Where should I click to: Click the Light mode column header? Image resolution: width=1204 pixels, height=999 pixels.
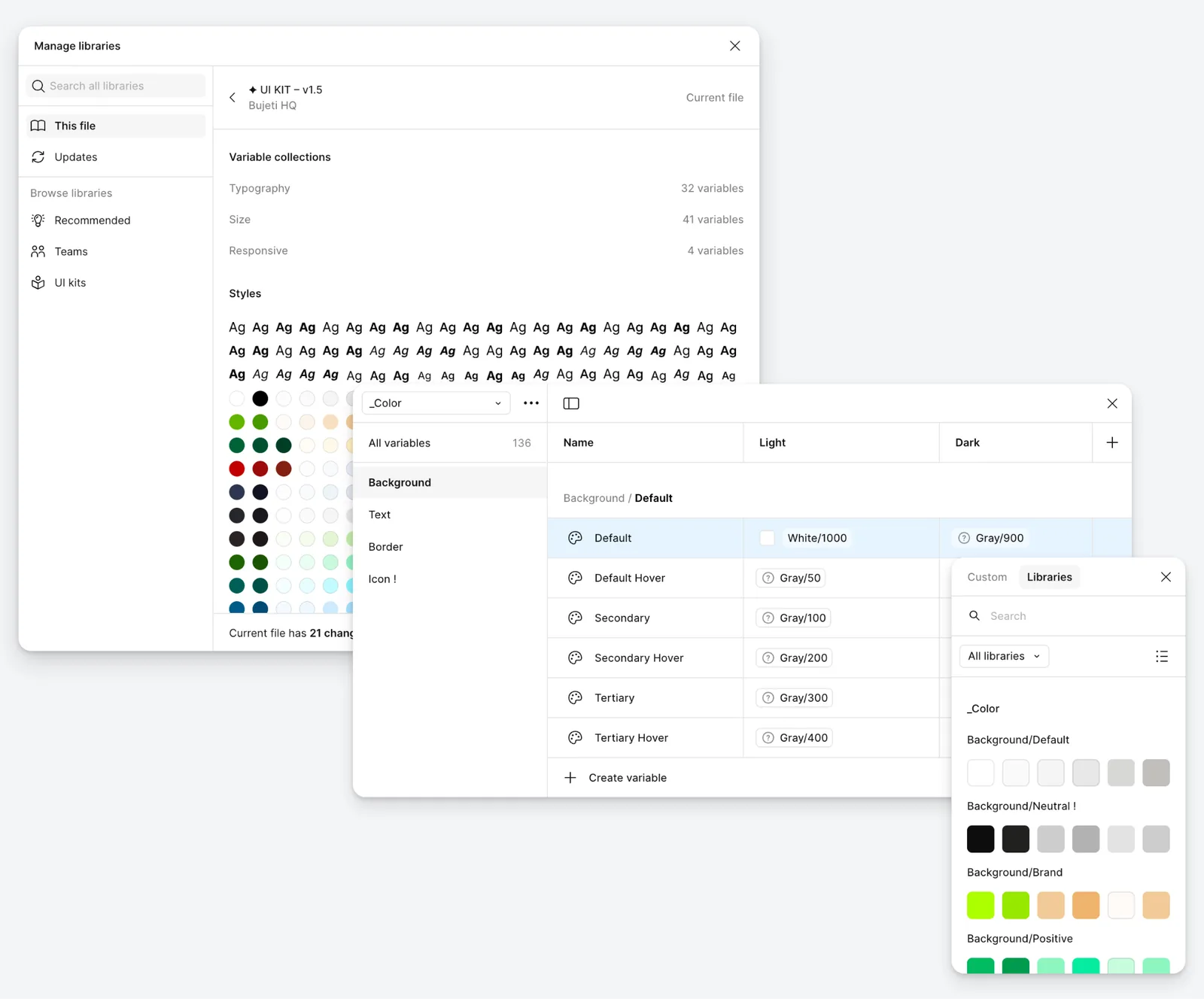tap(841, 442)
